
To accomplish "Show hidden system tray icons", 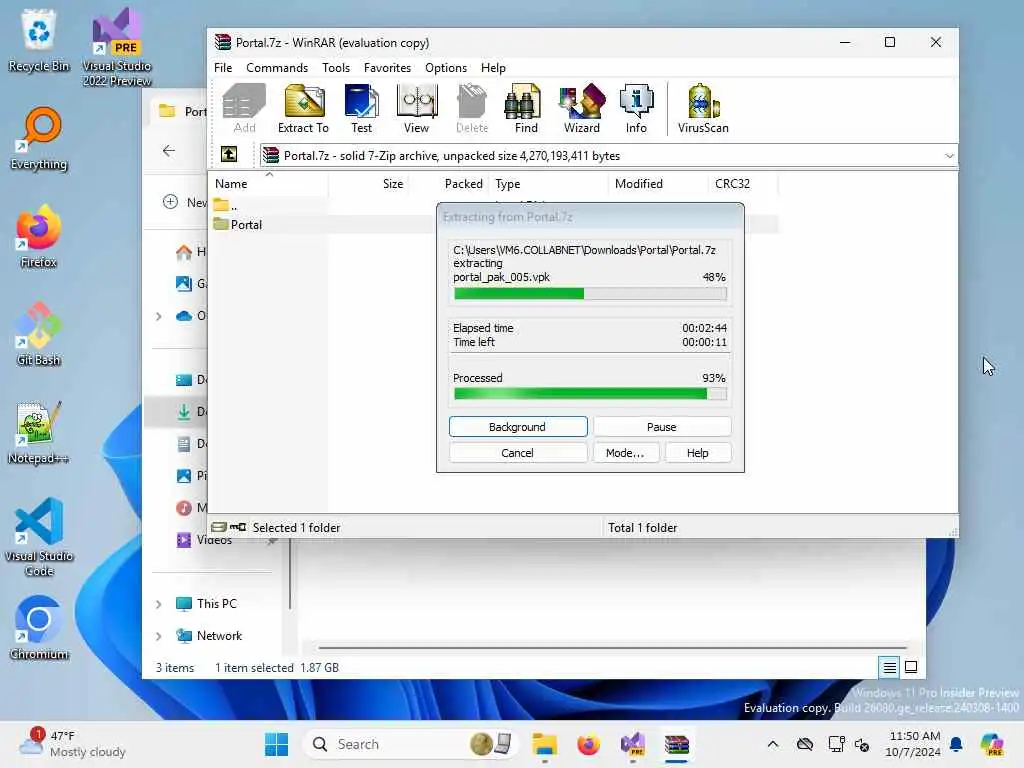I will [x=773, y=744].
